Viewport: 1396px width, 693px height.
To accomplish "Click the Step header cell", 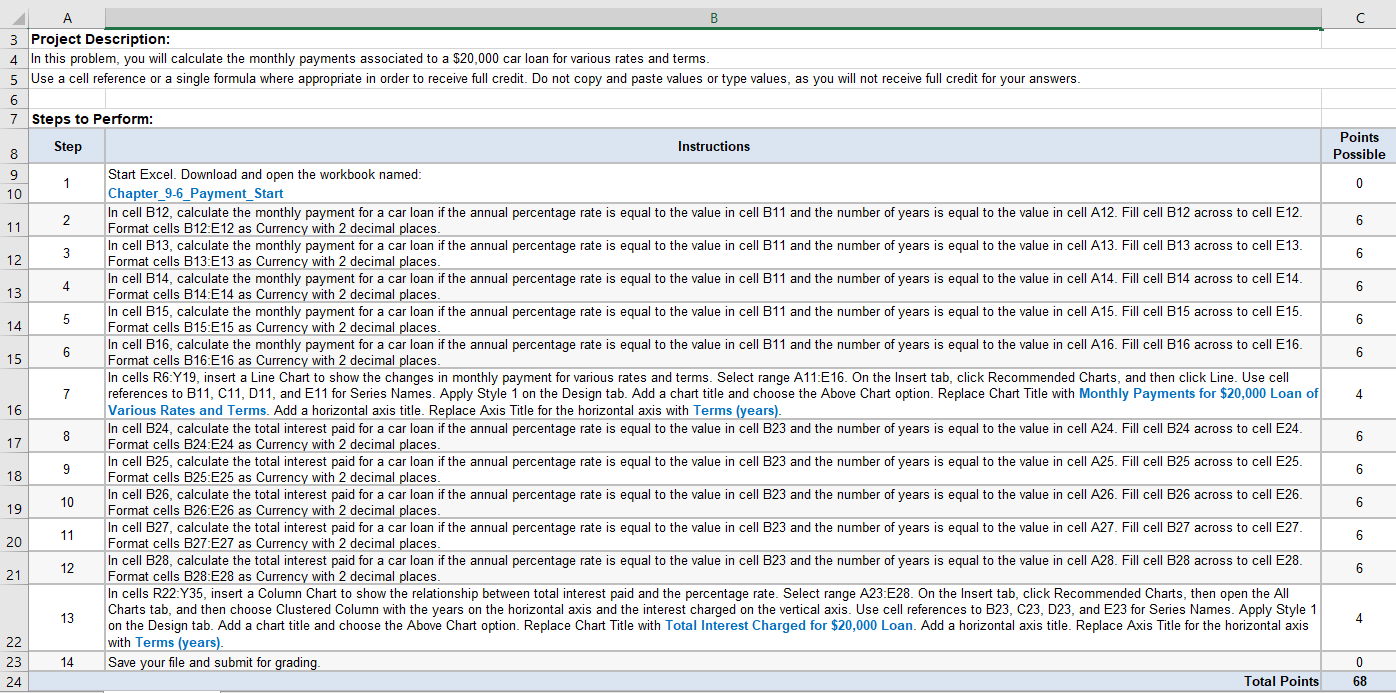I will click(x=67, y=146).
